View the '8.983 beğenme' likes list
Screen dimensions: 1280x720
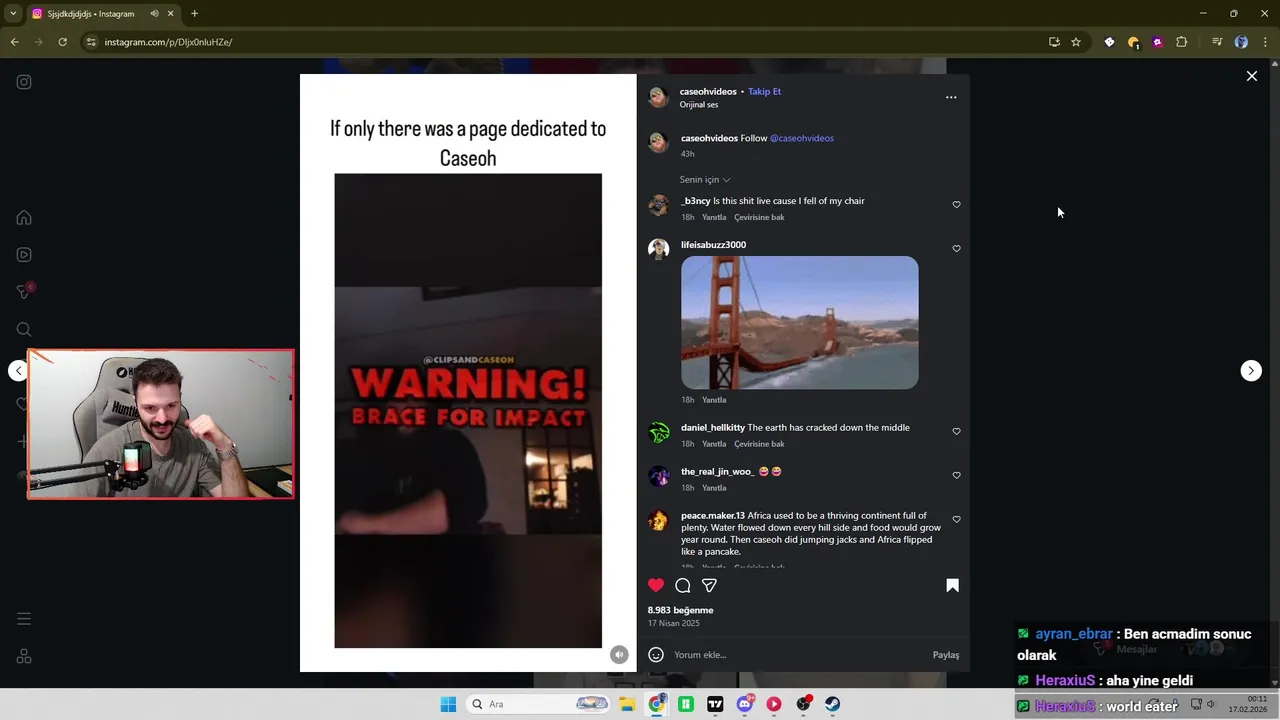pos(680,610)
